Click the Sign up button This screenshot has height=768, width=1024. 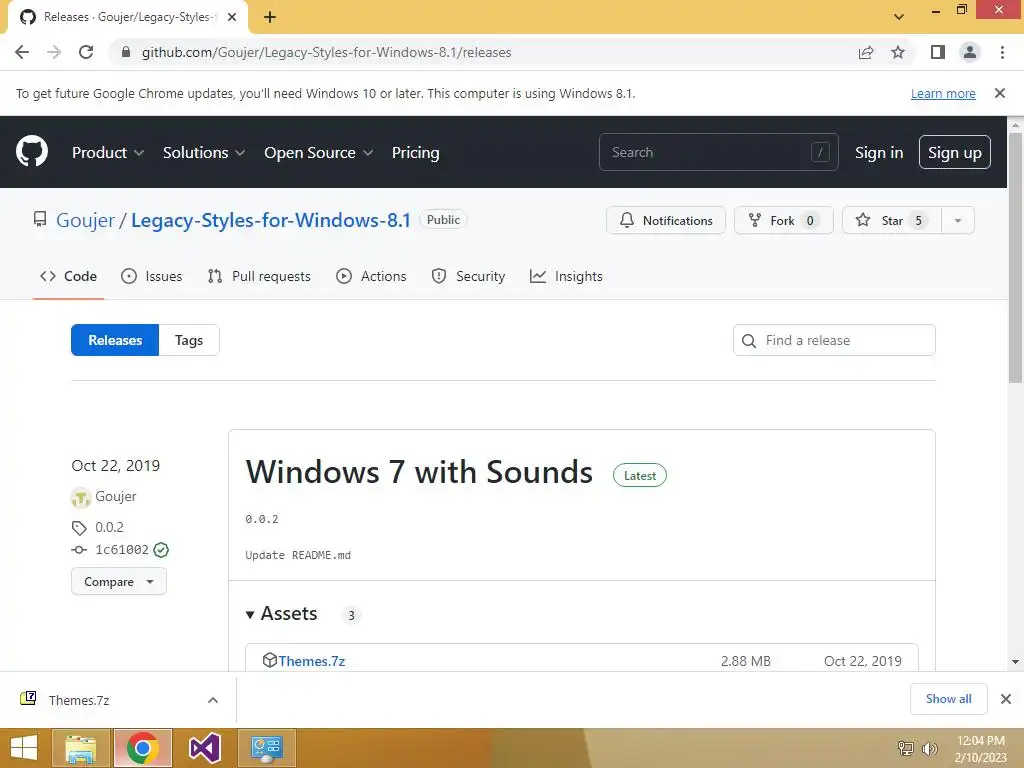pos(955,152)
